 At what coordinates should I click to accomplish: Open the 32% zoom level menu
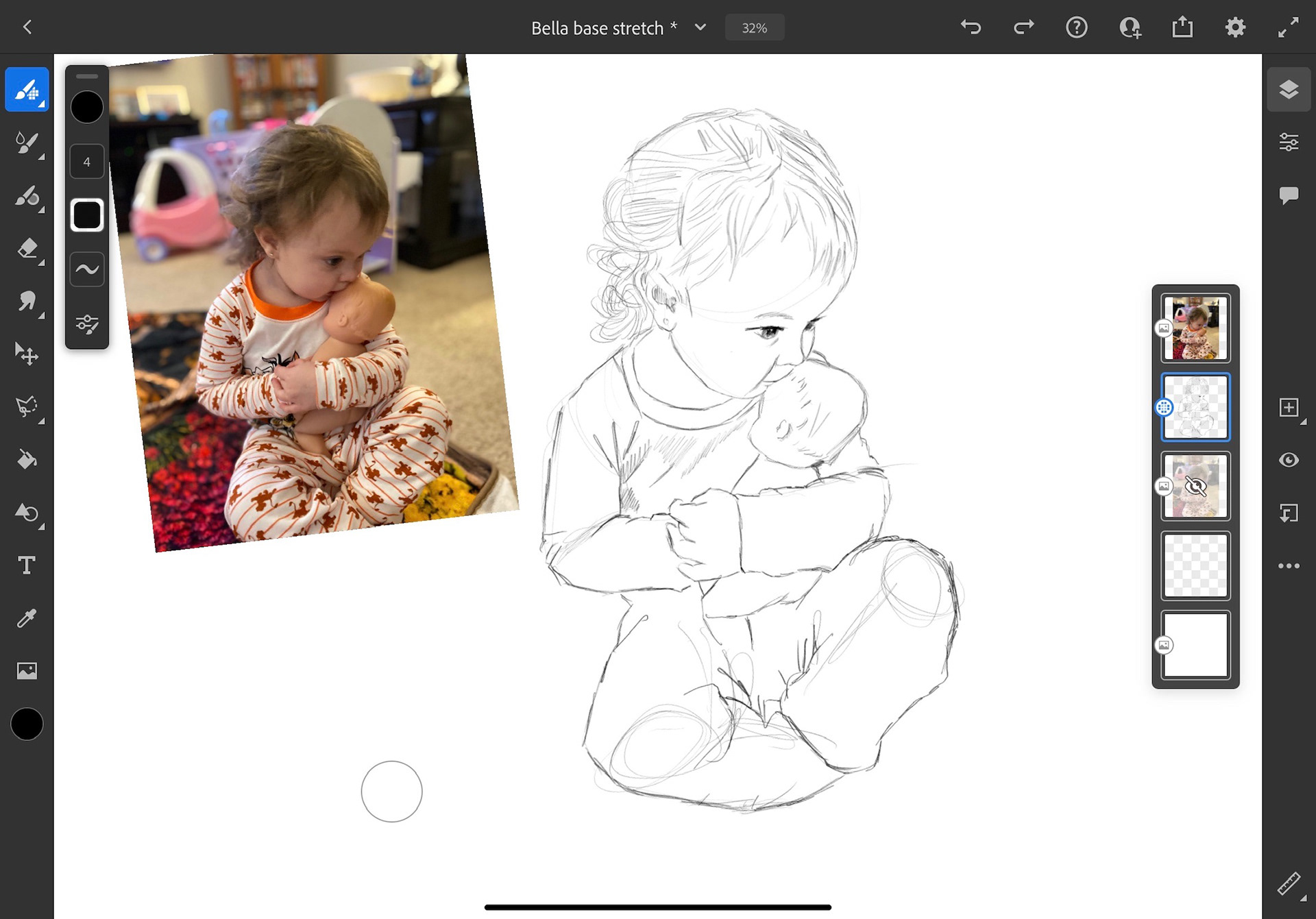[x=754, y=28]
